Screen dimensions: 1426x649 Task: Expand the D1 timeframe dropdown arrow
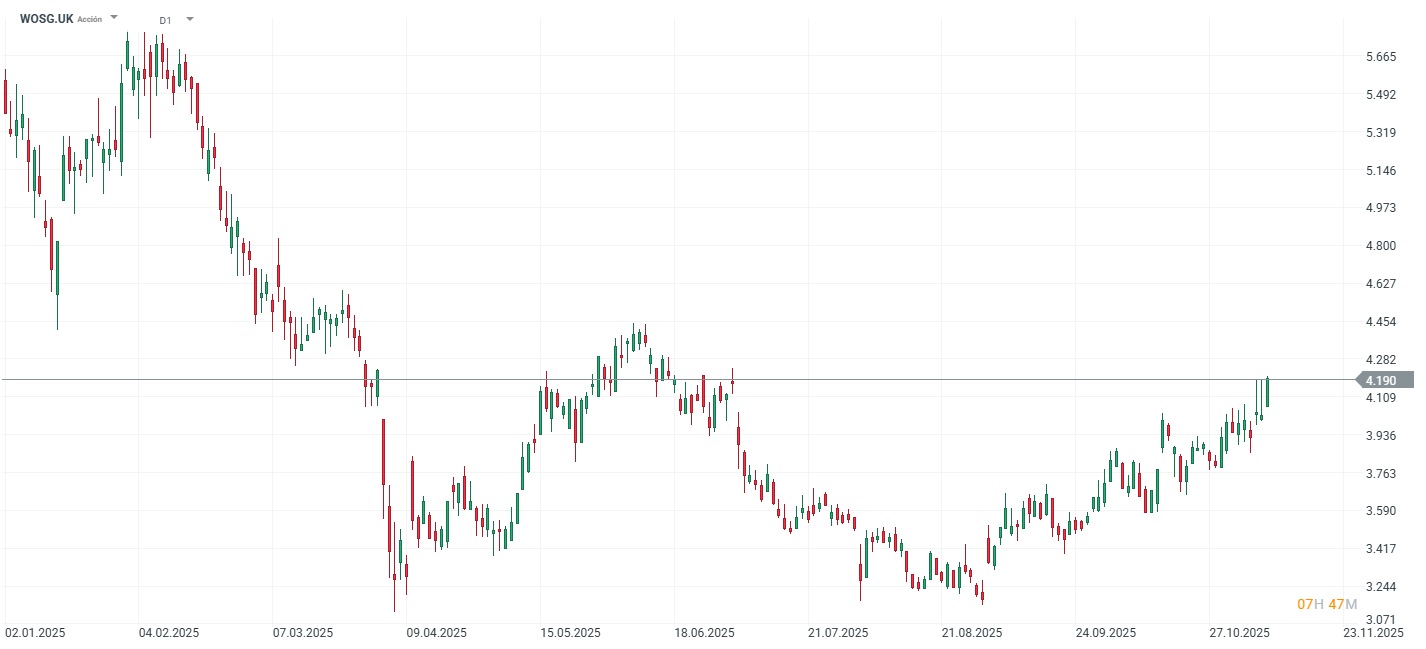pyautogui.click(x=190, y=19)
